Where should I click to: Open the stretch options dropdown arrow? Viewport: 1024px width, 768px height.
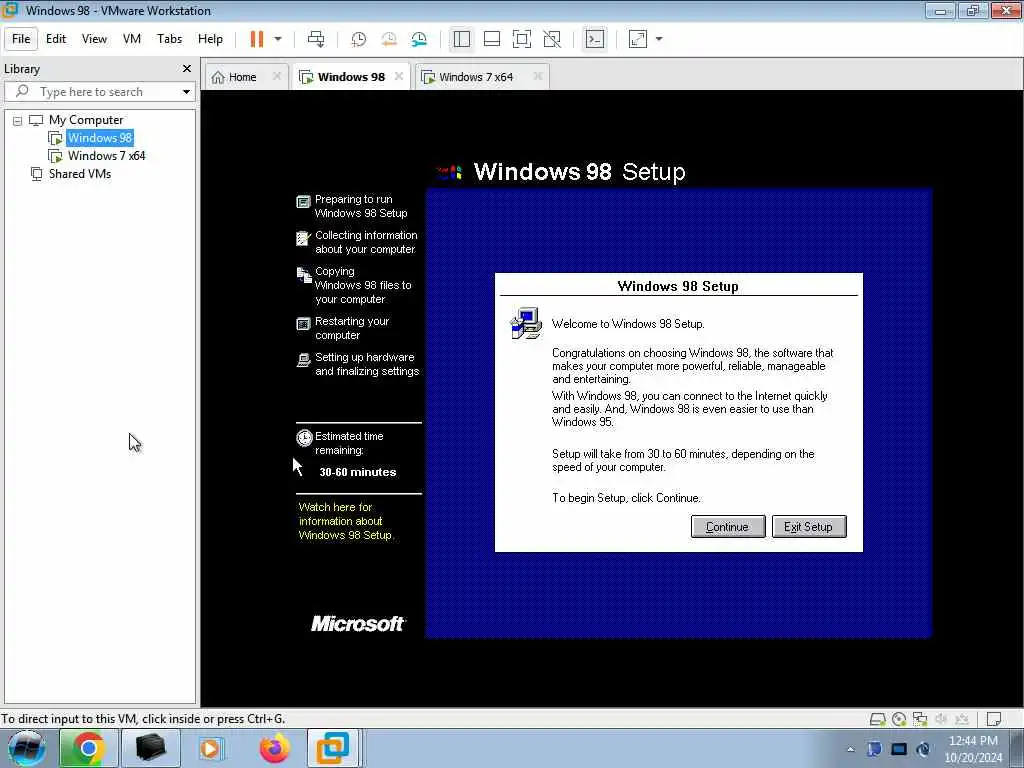[x=659, y=39]
